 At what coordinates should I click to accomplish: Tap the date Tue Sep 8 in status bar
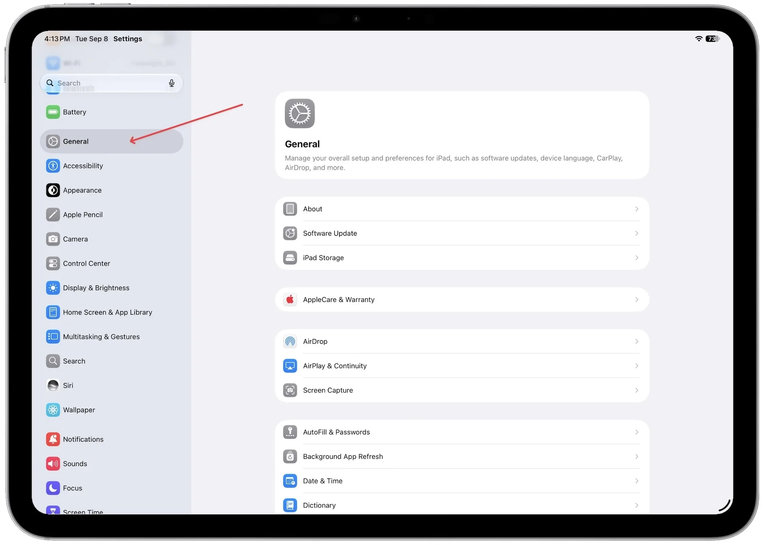pyautogui.click(x=92, y=39)
